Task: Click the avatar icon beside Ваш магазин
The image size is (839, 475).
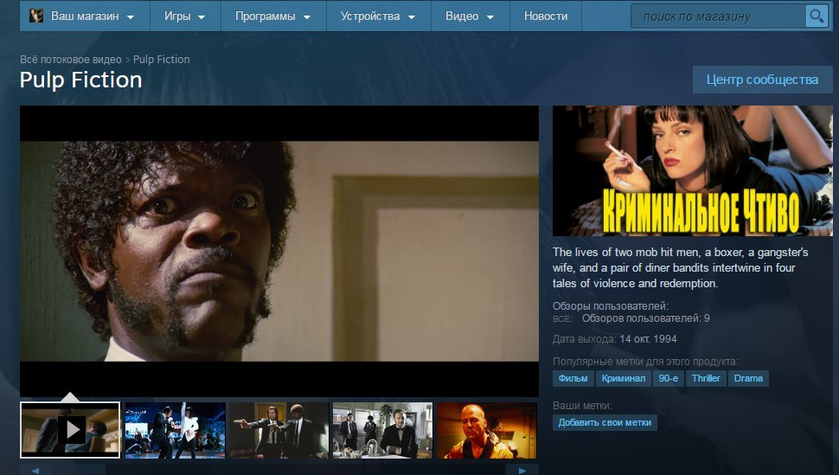Action: pyautogui.click(x=36, y=16)
